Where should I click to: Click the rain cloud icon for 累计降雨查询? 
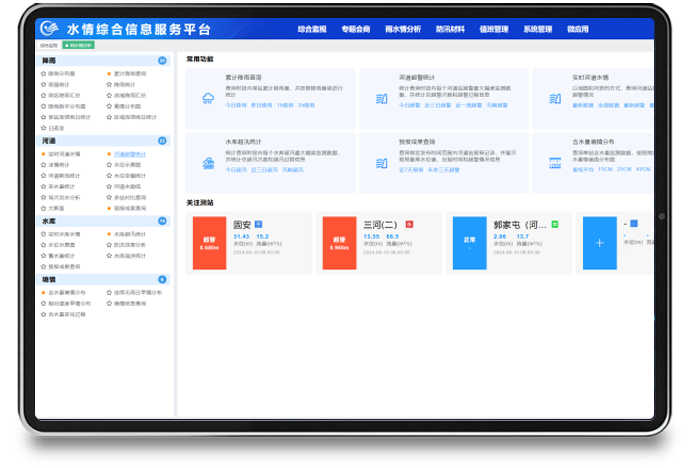click(209, 97)
